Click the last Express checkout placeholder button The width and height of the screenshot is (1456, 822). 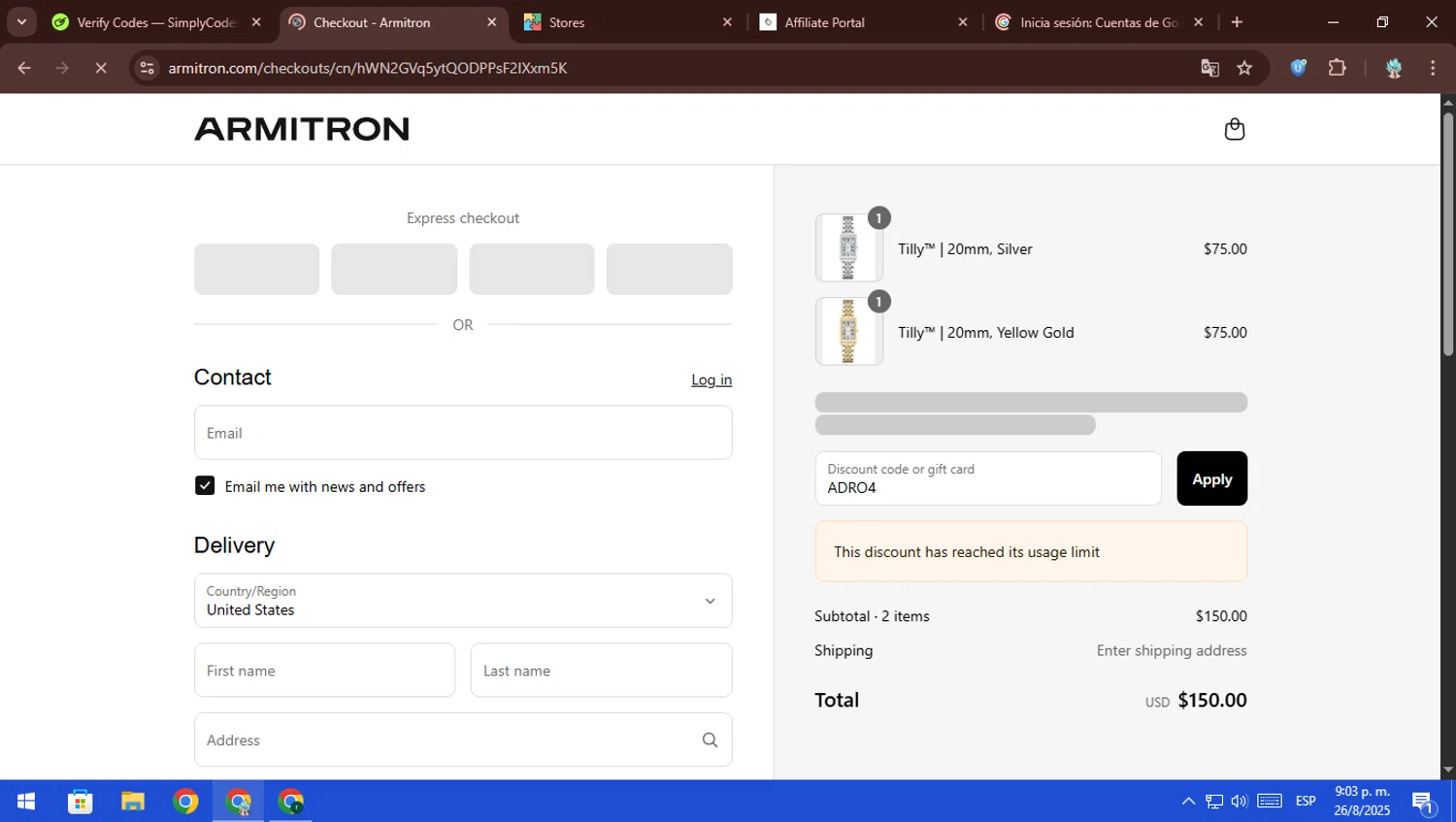tap(669, 269)
